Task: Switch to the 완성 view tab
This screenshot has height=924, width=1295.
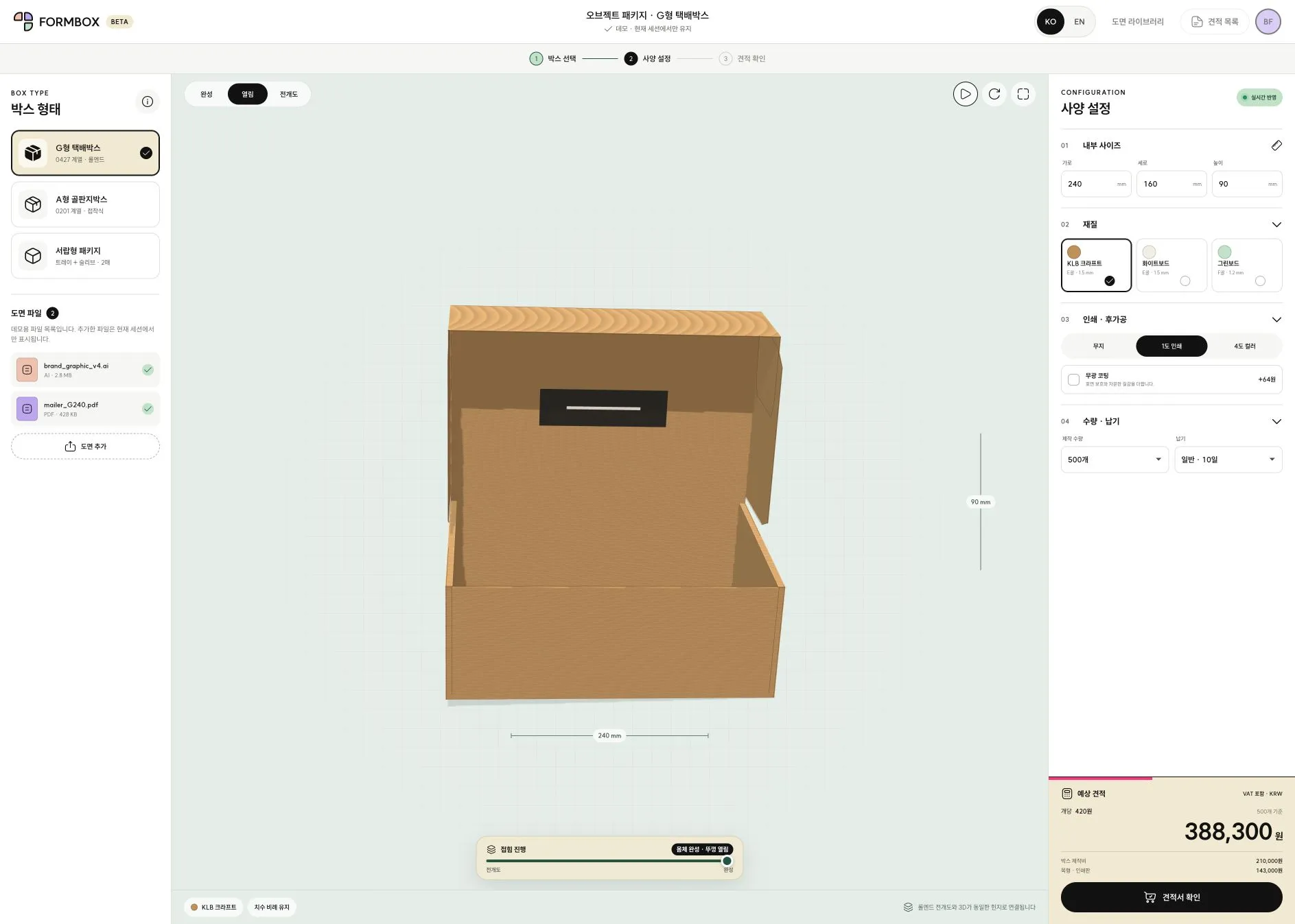Action: point(207,94)
